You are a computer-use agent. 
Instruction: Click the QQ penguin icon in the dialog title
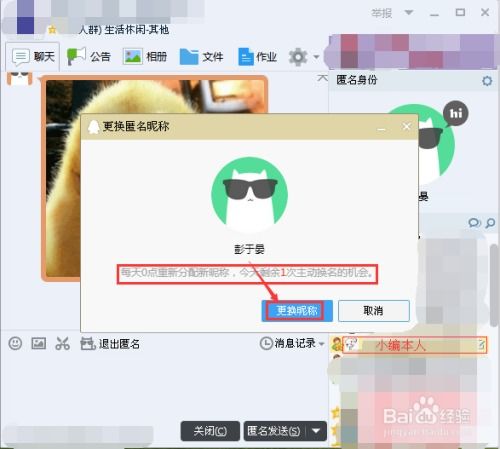click(94, 127)
